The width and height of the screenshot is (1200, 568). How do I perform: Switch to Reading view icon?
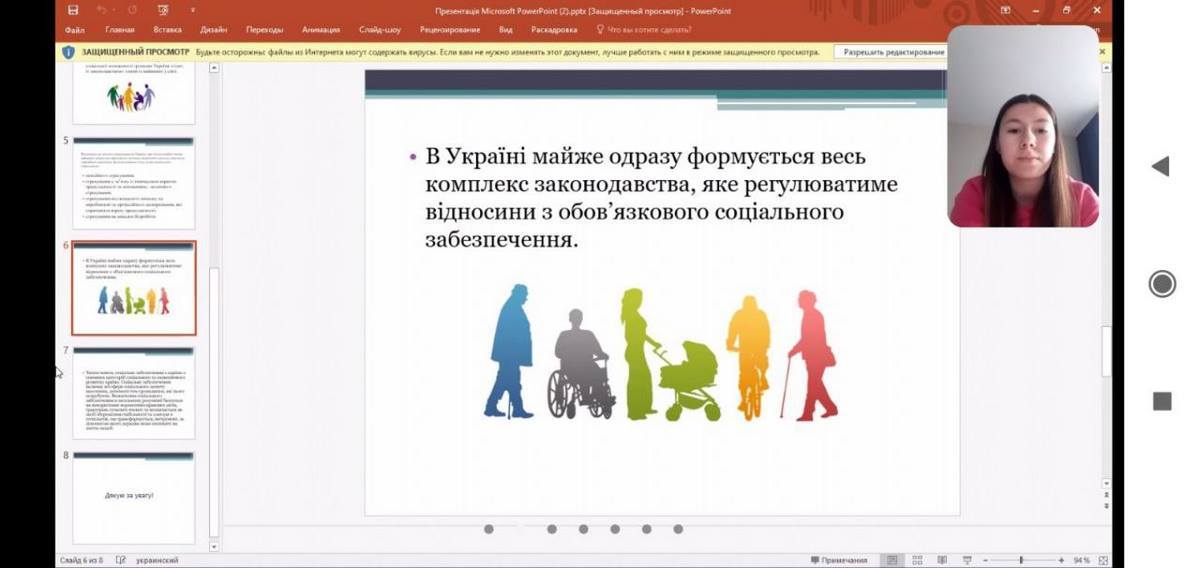(x=942, y=560)
